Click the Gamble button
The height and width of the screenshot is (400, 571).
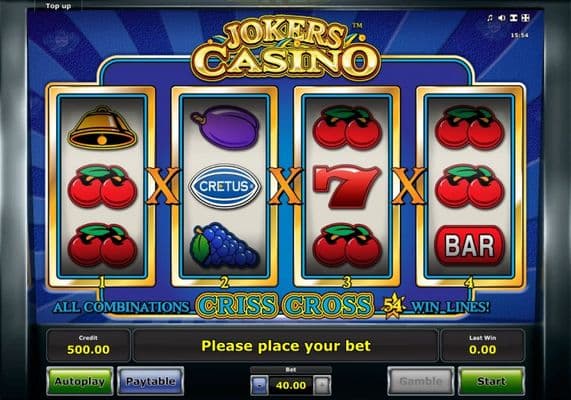(421, 381)
